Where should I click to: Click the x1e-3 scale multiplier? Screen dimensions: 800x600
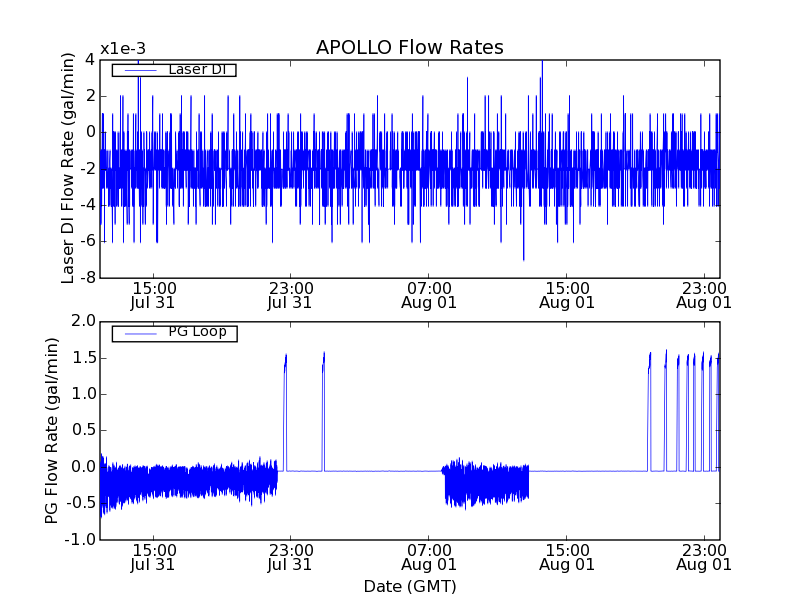123,49
